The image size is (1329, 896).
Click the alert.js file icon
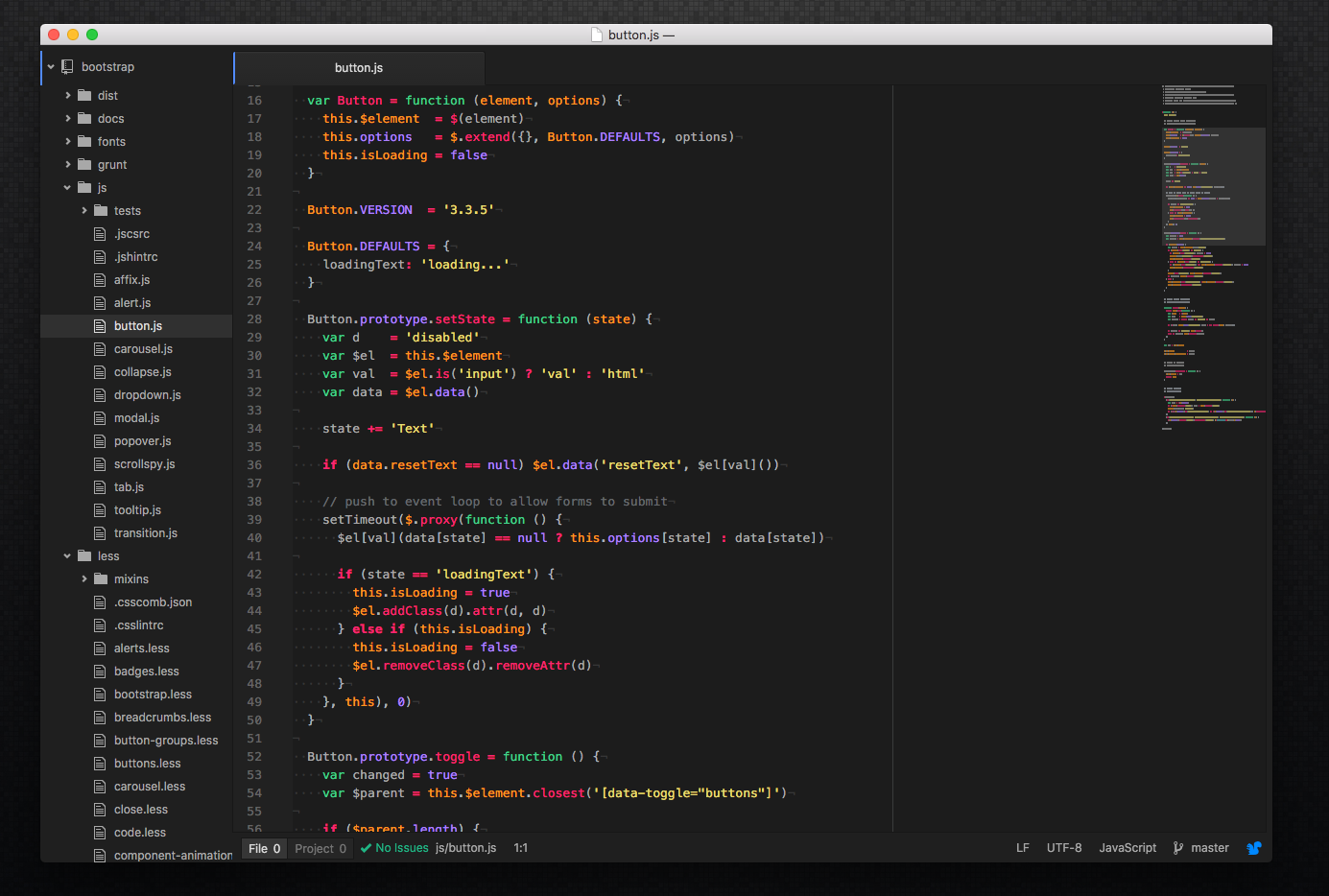pos(100,303)
